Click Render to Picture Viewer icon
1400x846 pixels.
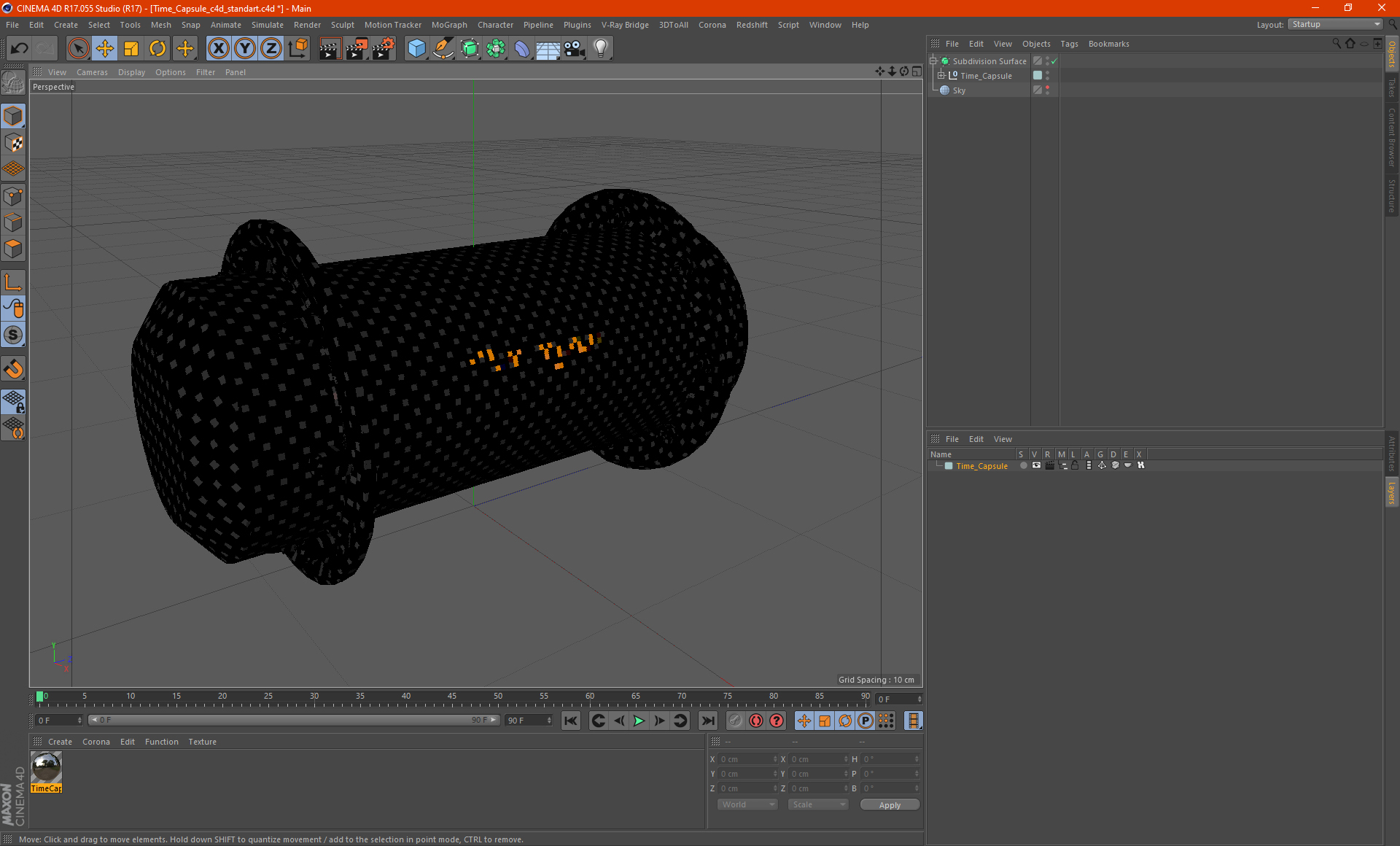357,49
